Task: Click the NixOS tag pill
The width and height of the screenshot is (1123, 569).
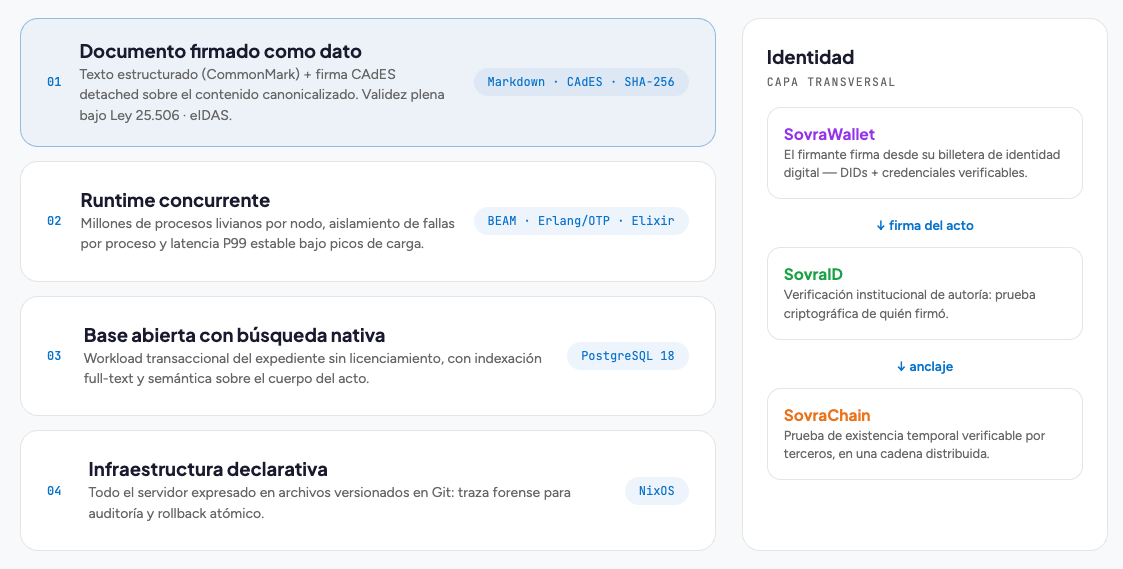Action: click(x=657, y=491)
